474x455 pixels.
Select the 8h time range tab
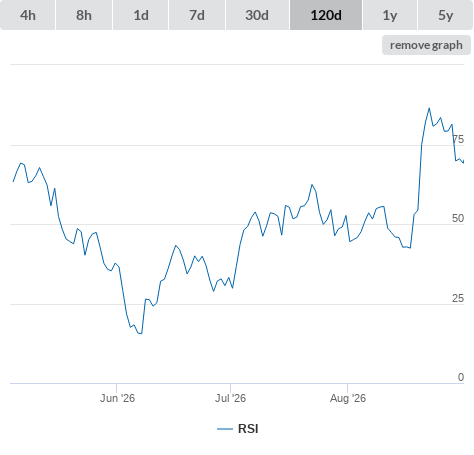(84, 15)
